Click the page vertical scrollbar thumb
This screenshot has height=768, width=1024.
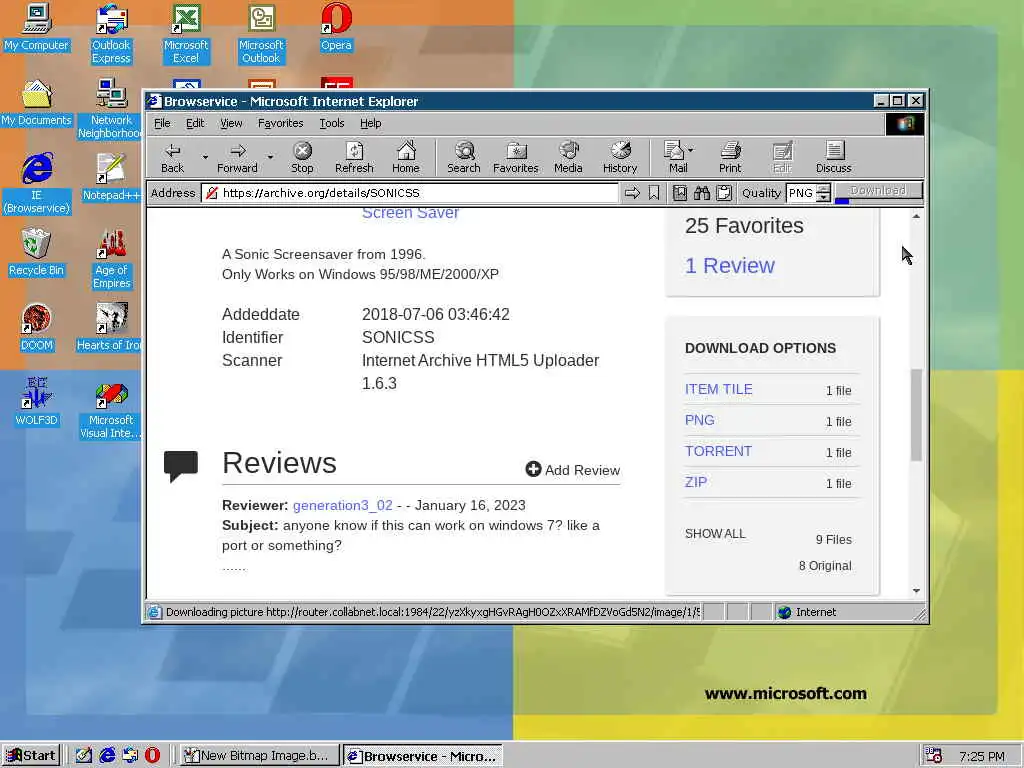pyautogui.click(x=916, y=415)
